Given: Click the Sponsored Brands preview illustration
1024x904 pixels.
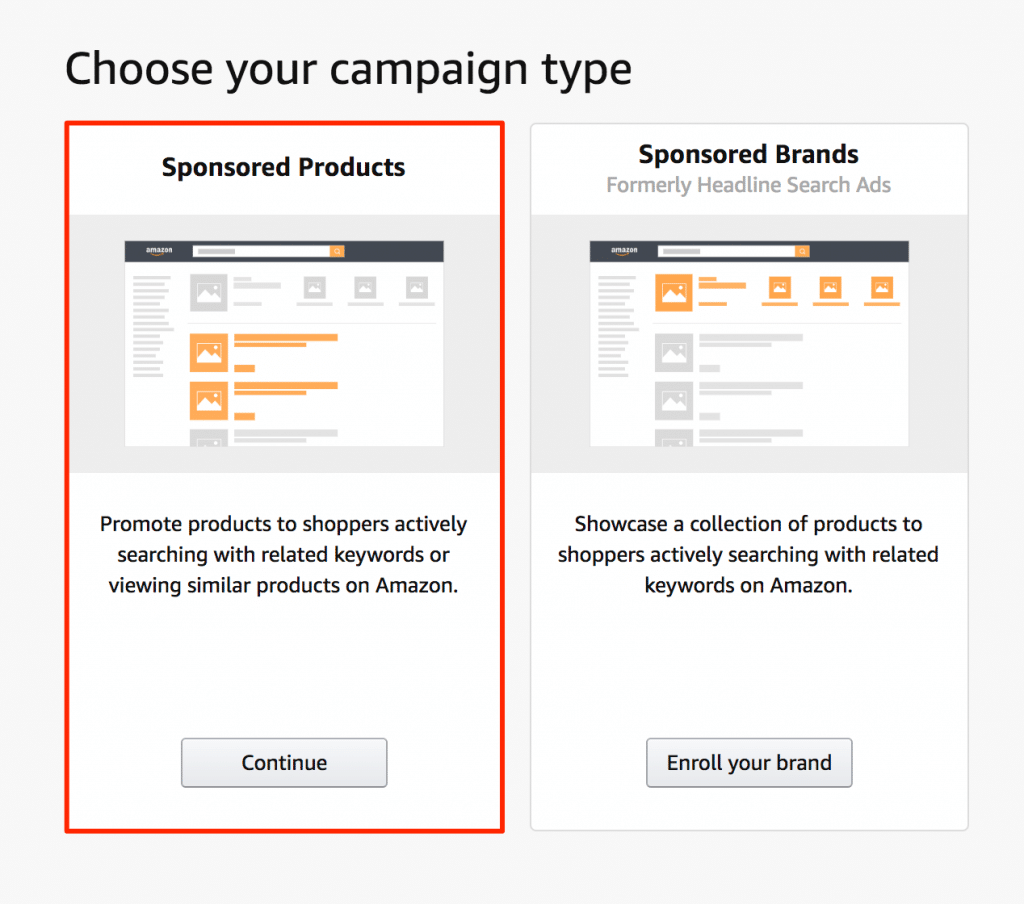Looking at the screenshot, I should coord(749,343).
